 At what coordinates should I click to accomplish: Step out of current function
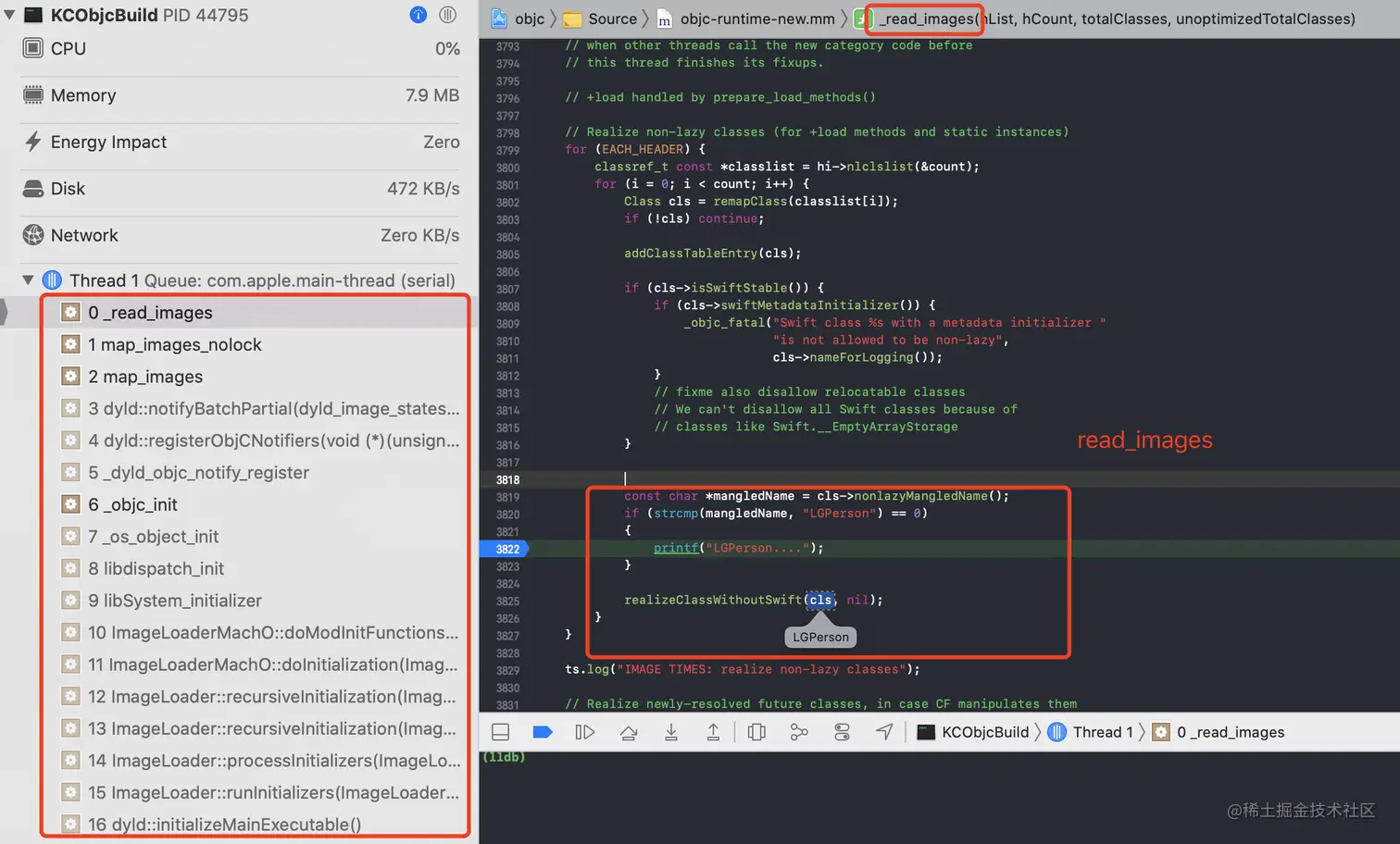click(713, 732)
